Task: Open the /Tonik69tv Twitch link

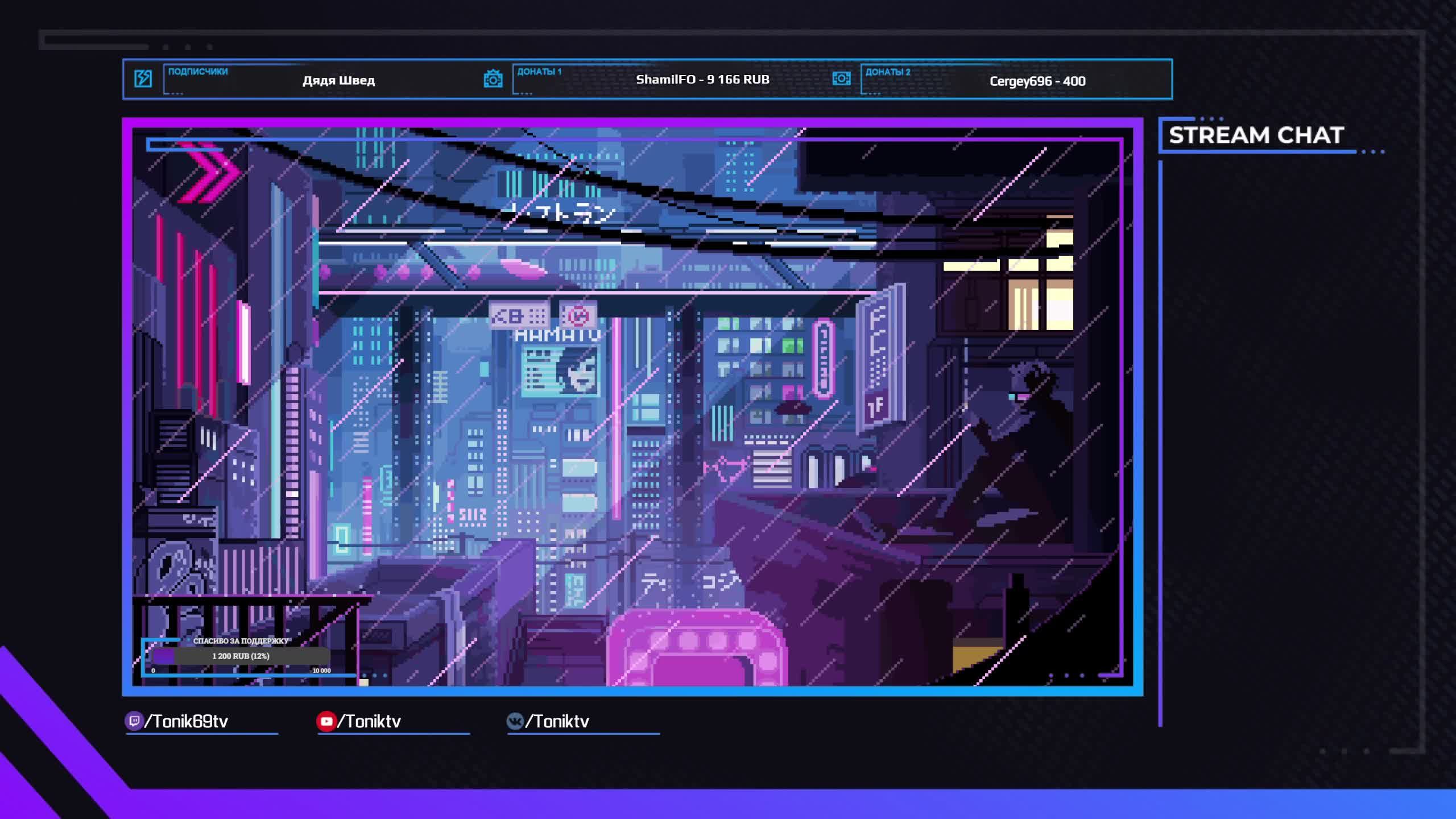Action: click(x=187, y=721)
